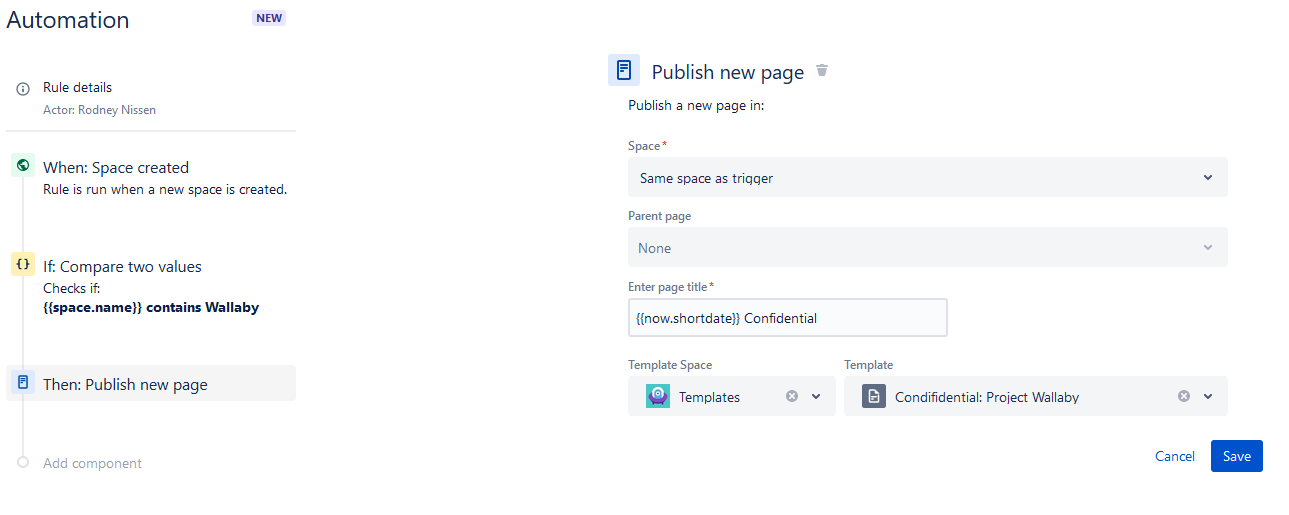
Task: Select the When: Space created step
Action: click(x=116, y=168)
